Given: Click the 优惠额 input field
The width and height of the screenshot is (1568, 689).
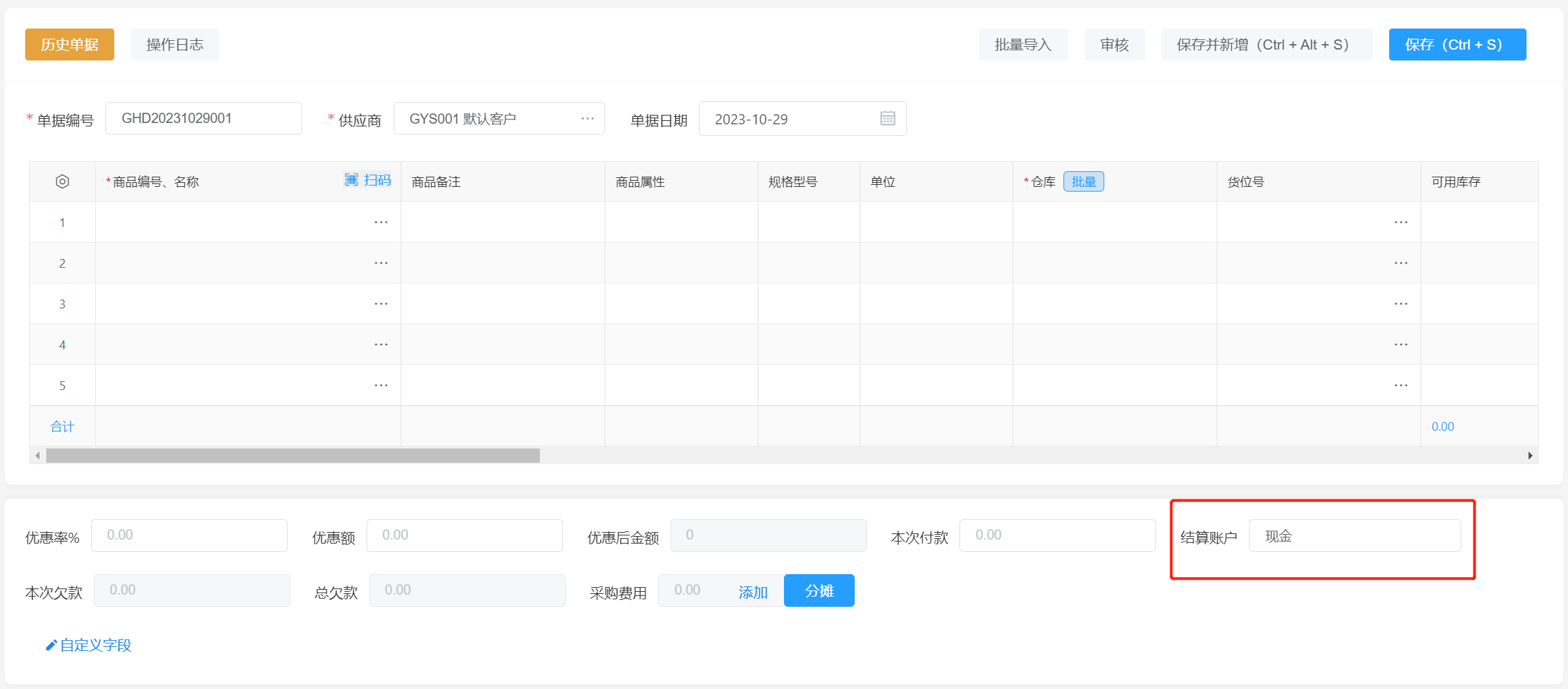Looking at the screenshot, I should [x=464, y=535].
